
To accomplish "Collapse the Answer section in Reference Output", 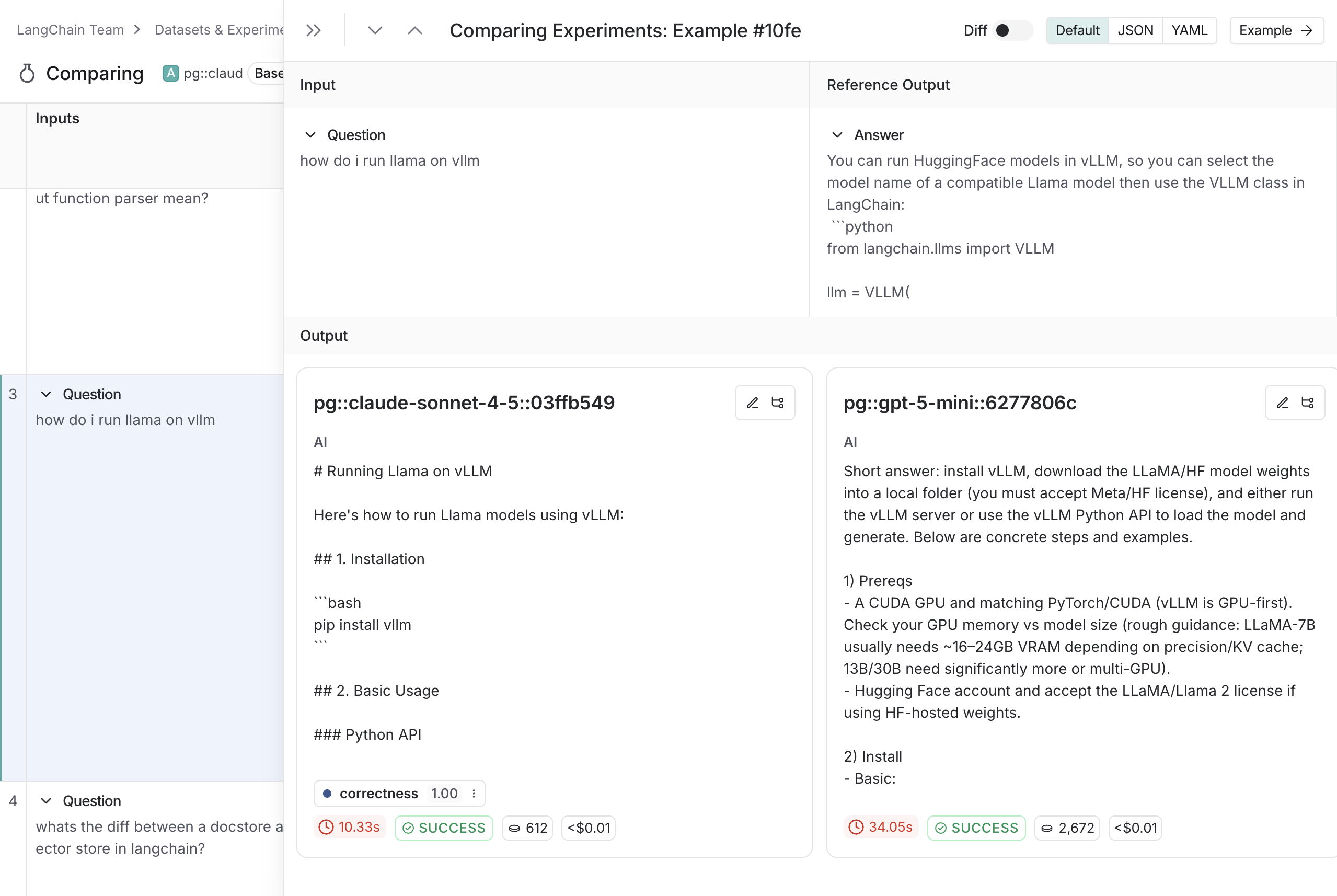I will click(x=837, y=135).
